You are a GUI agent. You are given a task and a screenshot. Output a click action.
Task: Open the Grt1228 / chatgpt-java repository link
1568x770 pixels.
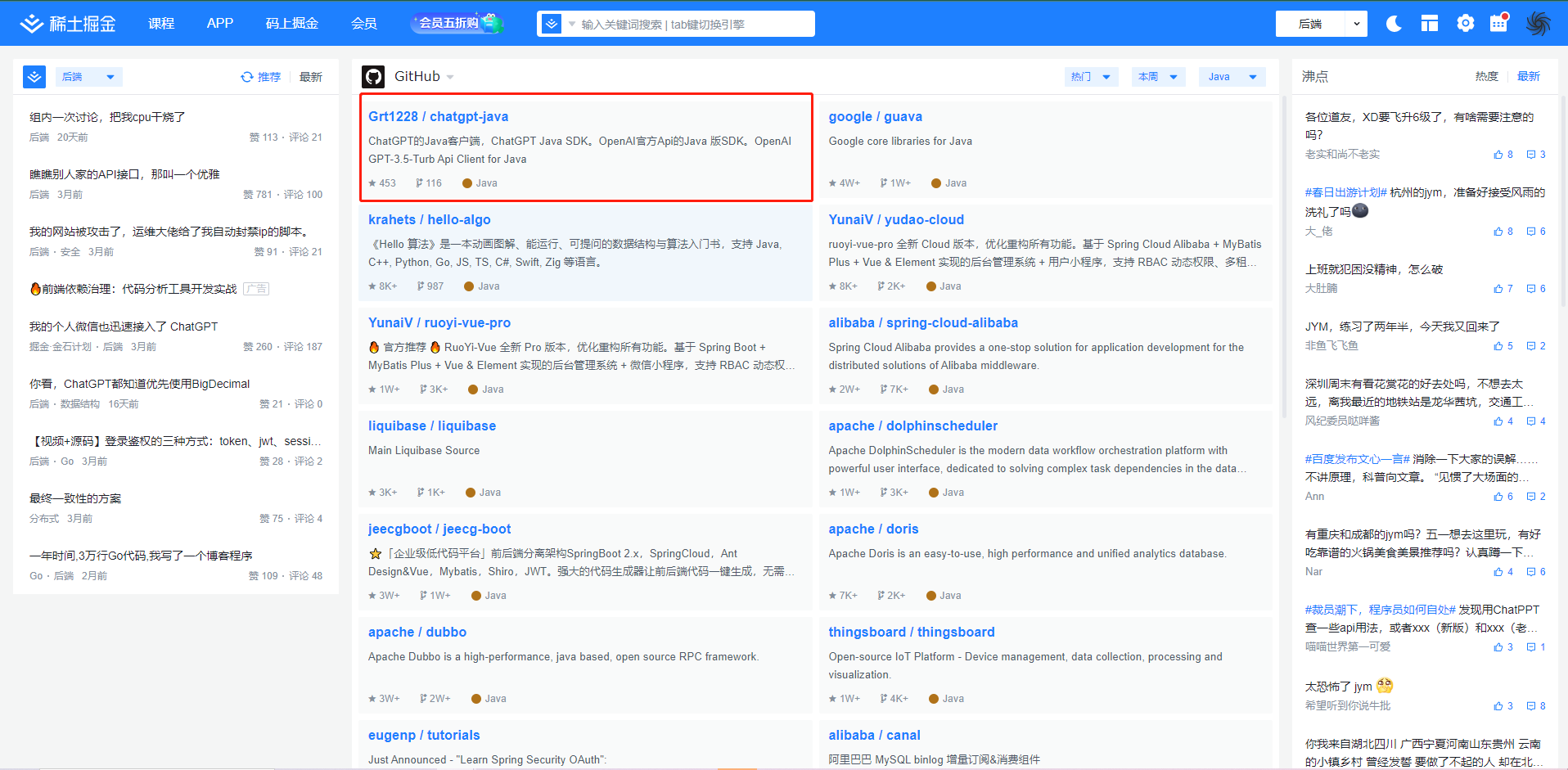coord(438,117)
